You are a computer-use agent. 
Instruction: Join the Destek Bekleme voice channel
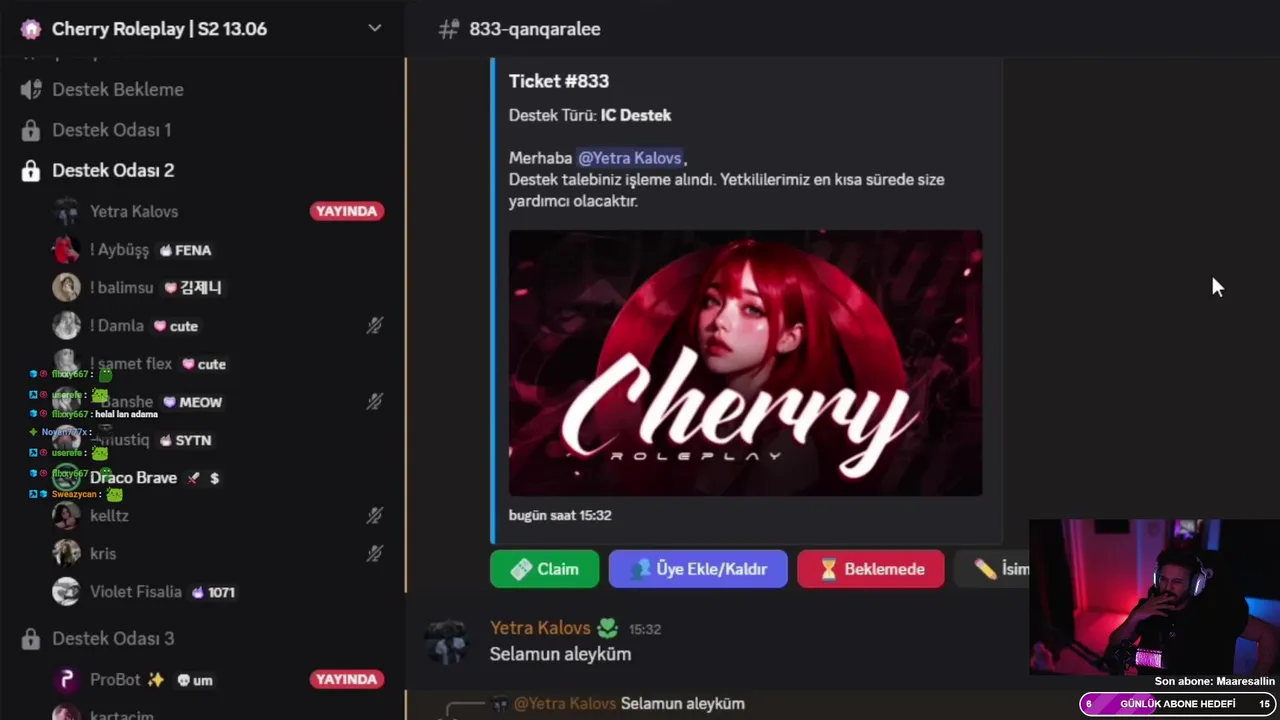pos(117,89)
